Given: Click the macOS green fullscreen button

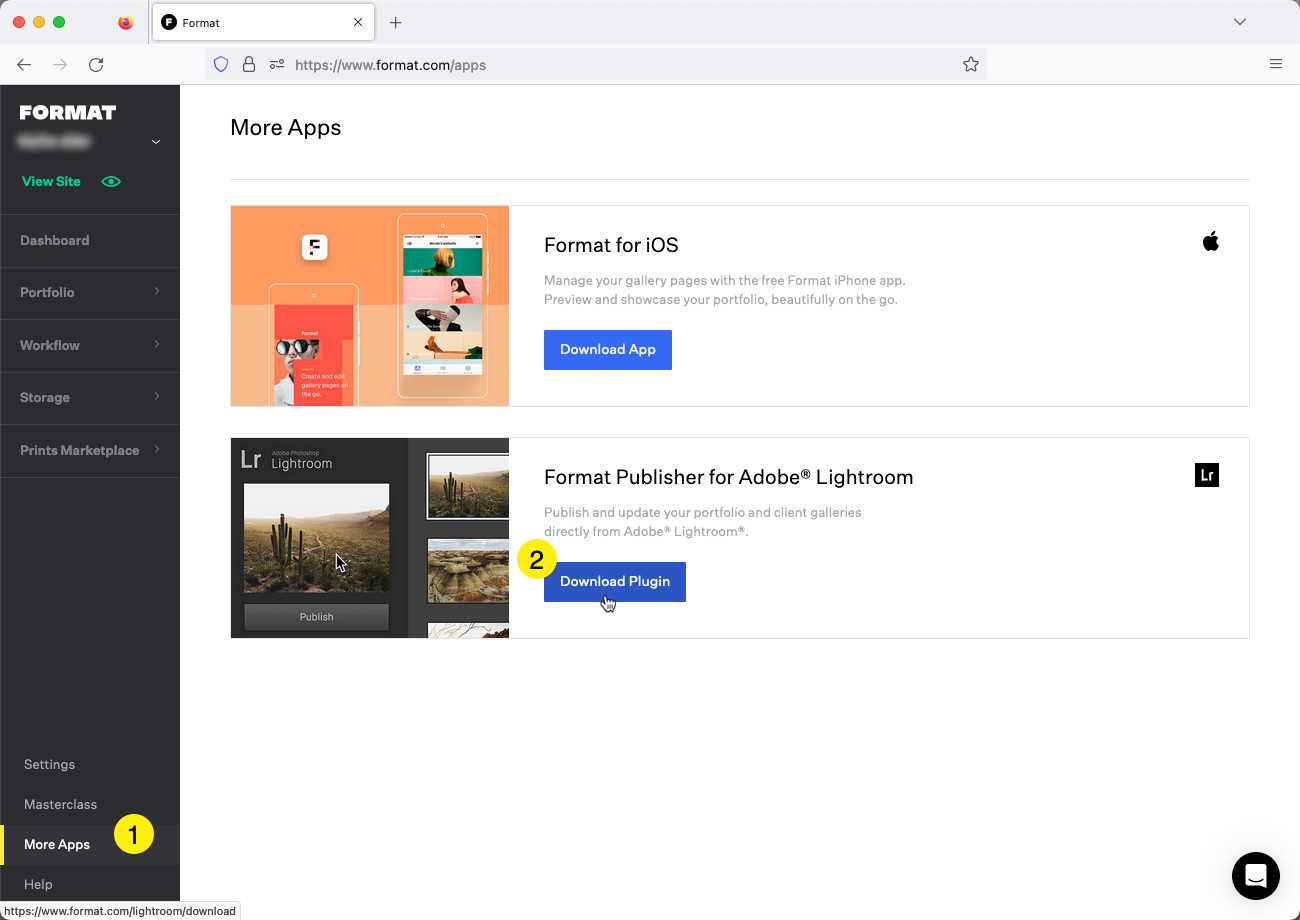Looking at the screenshot, I should 59,22.
